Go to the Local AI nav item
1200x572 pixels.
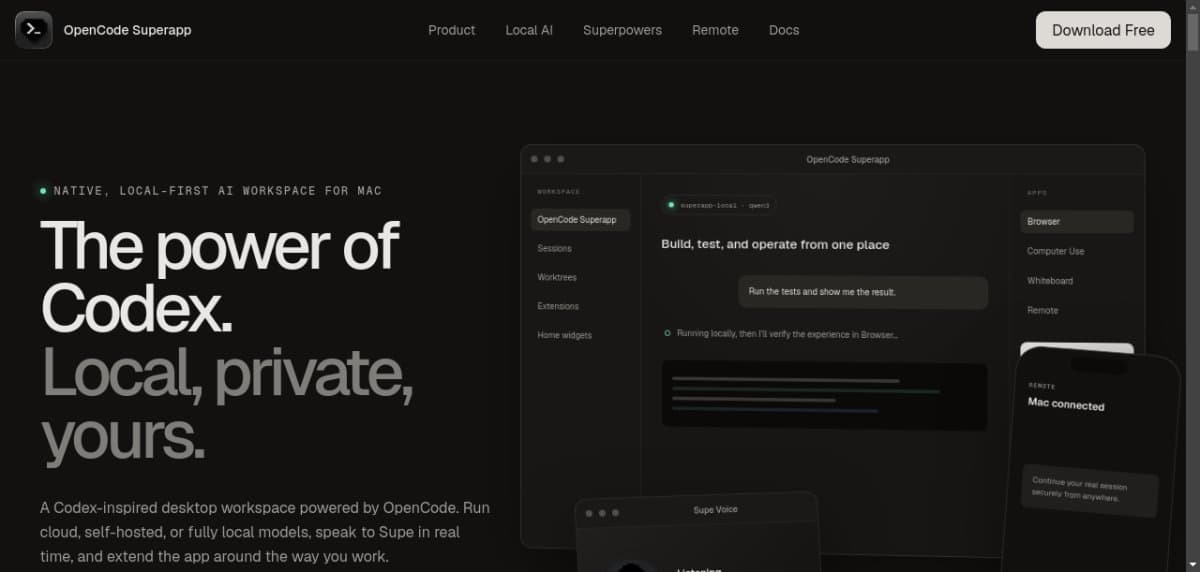529,30
